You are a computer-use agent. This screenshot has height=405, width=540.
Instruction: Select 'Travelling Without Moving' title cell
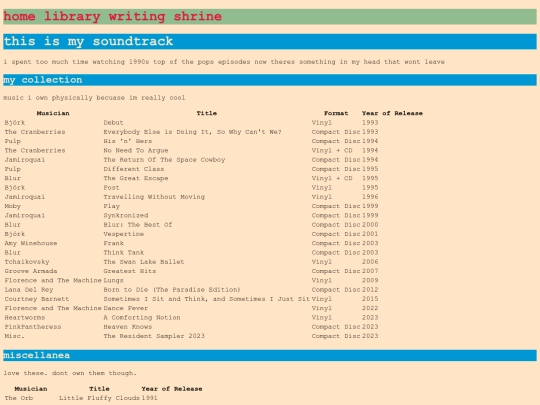(154, 197)
